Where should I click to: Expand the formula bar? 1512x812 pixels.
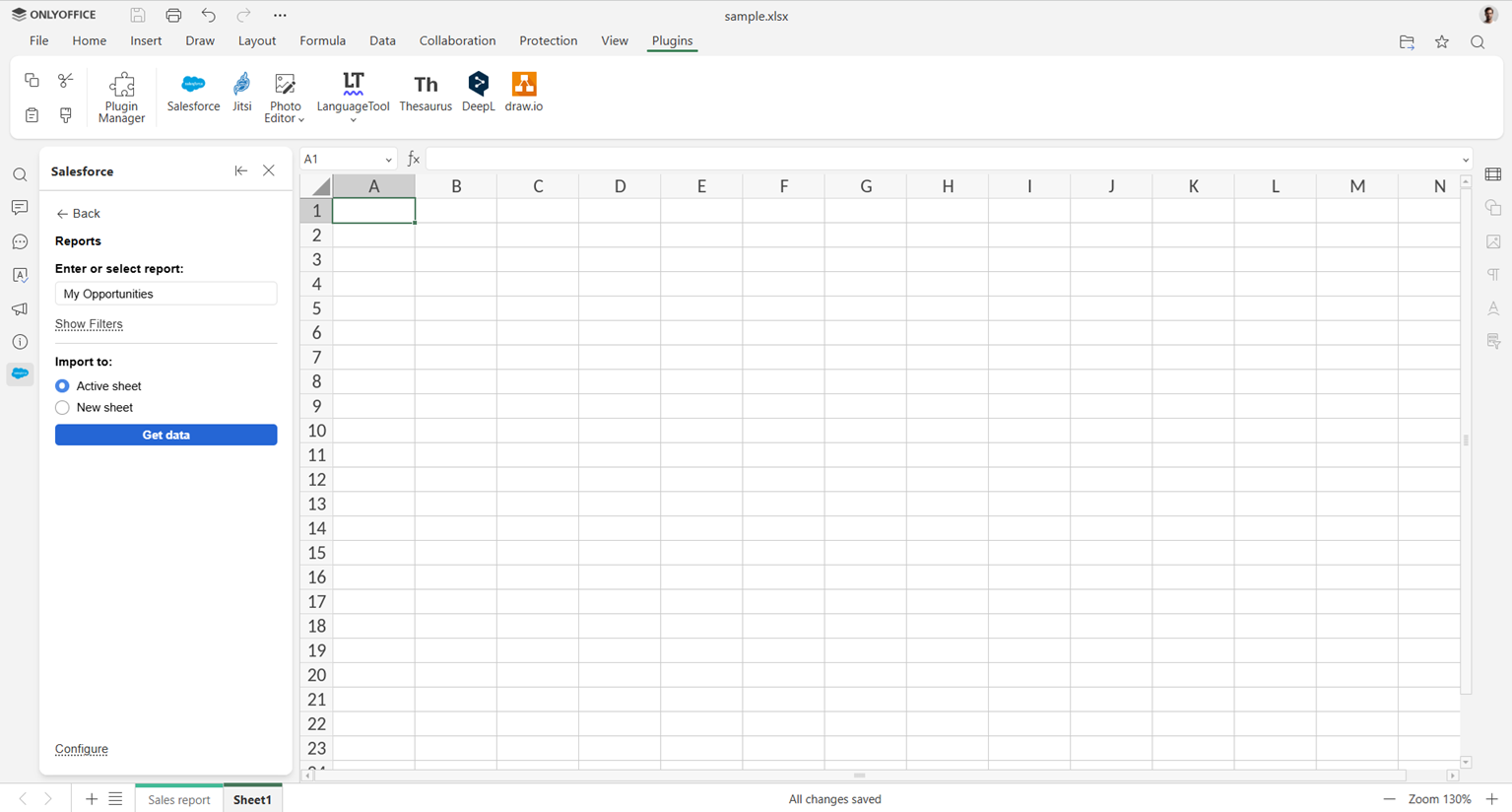click(x=1466, y=160)
